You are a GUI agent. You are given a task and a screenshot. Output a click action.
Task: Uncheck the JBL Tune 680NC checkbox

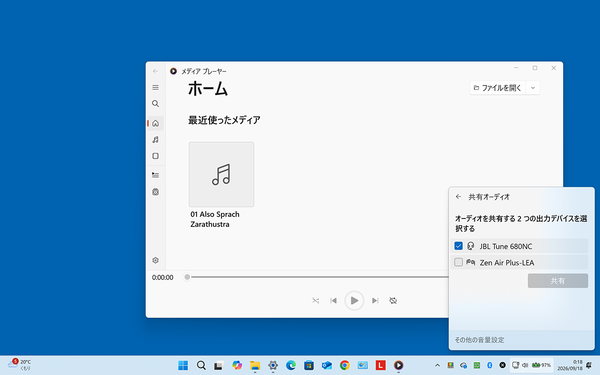458,246
